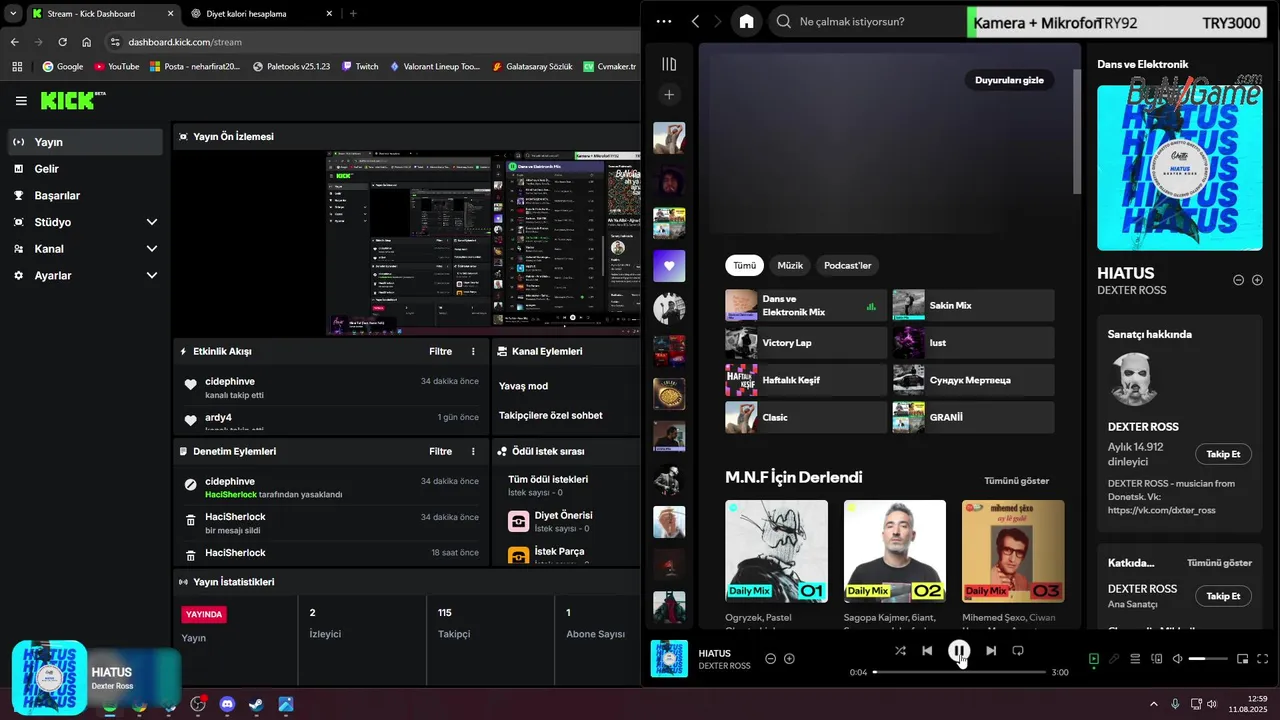Pause the playing track
1280x720 pixels.
coord(959,651)
